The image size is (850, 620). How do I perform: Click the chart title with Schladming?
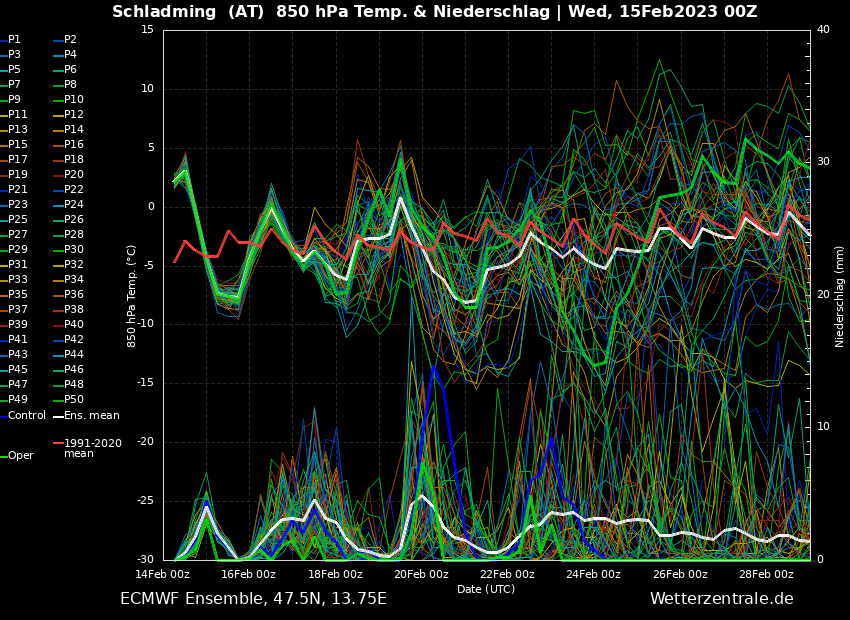point(434,12)
